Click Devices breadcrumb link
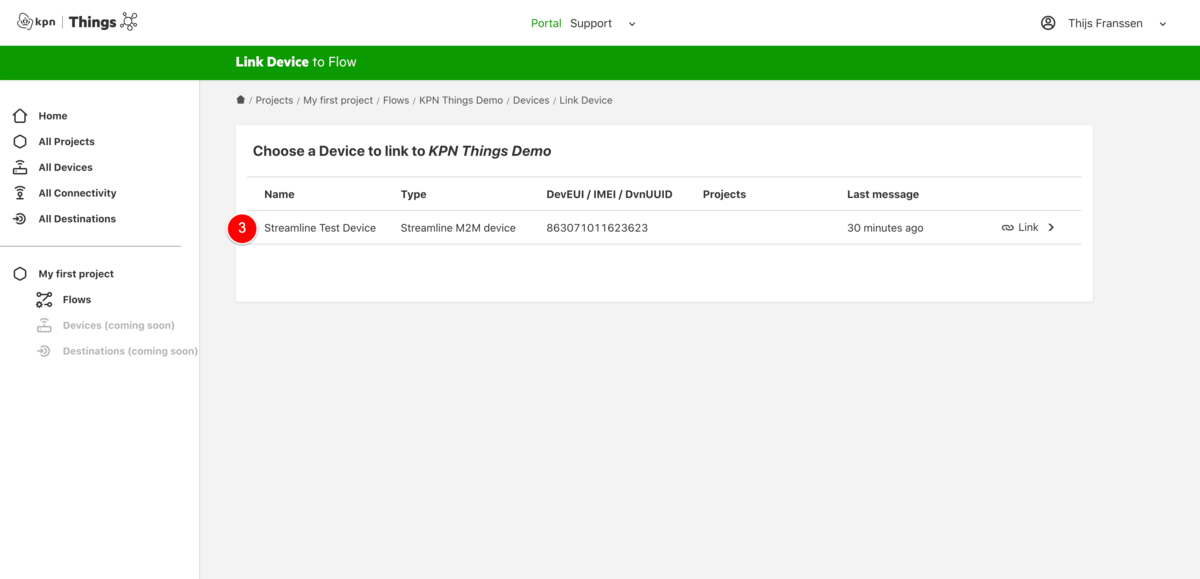 (x=531, y=100)
